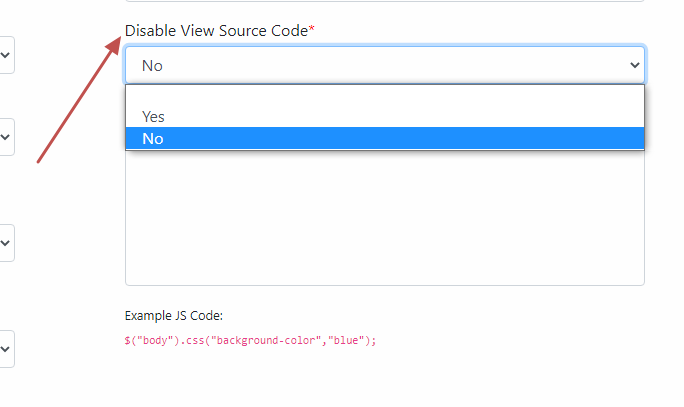Click the pink jQuery background-color example code

(x=250, y=340)
